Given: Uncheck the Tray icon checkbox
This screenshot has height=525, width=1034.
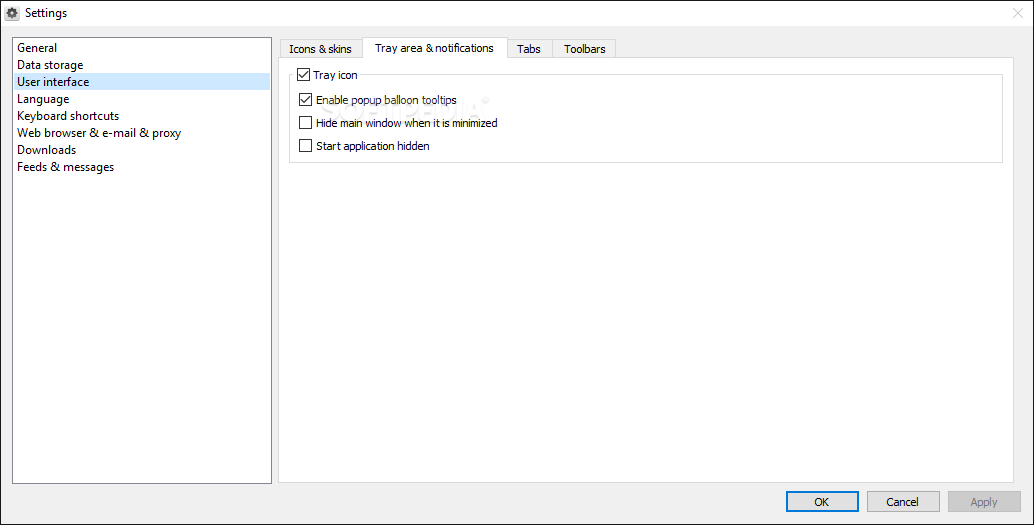Looking at the screenshot, I should (303, 75).
